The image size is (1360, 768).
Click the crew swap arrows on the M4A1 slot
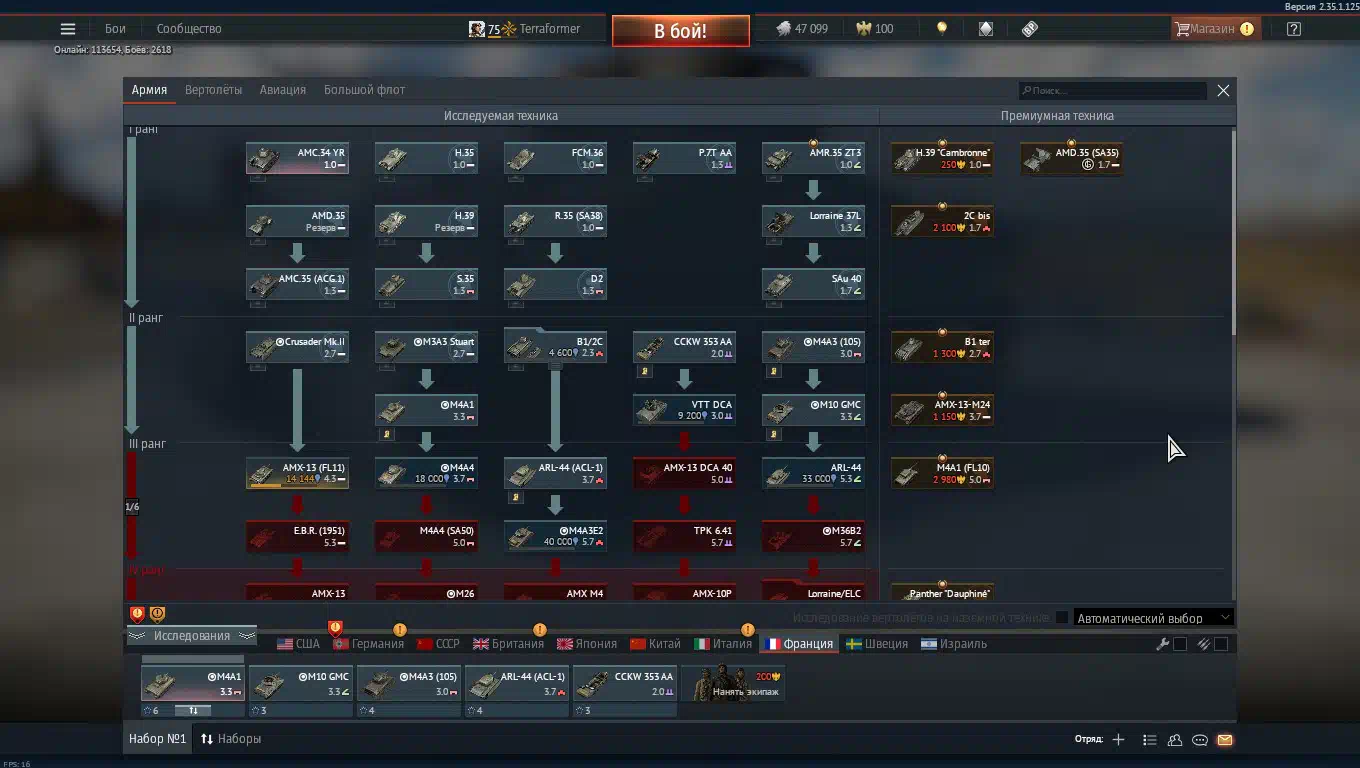(x=194, y=710)
